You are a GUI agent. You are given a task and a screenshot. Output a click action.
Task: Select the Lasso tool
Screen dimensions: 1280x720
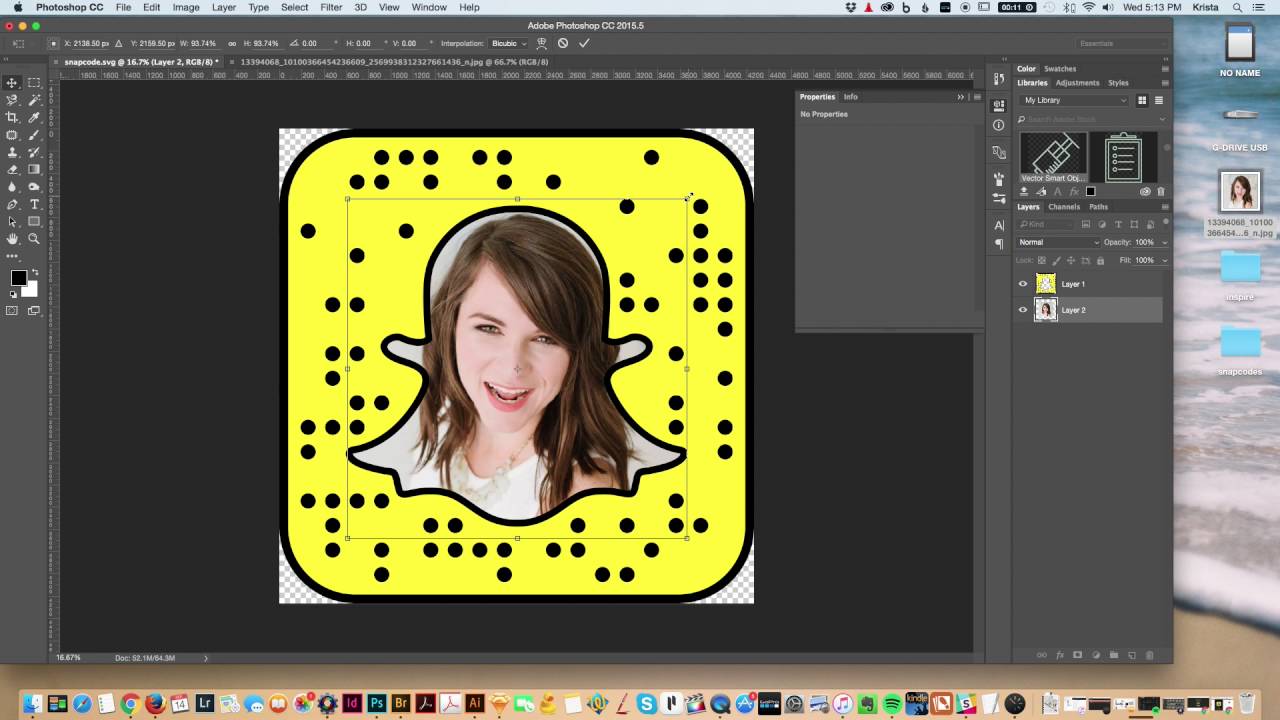(12, 100)
